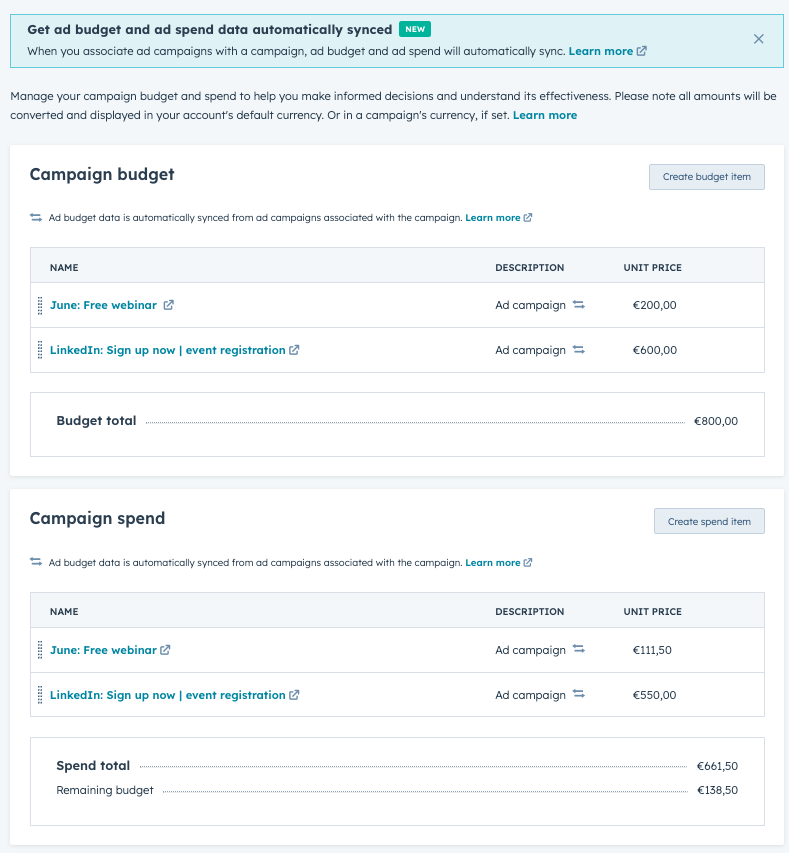Open June: Free webinar in budget table

(x=103, y=305)
